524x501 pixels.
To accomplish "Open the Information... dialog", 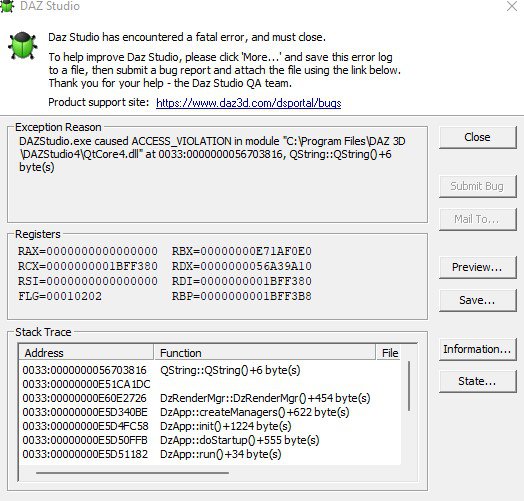I will 478,349.
